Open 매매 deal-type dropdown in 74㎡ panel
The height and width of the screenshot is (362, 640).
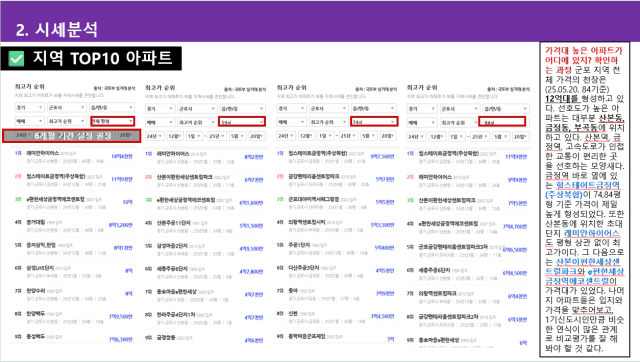[x=291, y=122]
